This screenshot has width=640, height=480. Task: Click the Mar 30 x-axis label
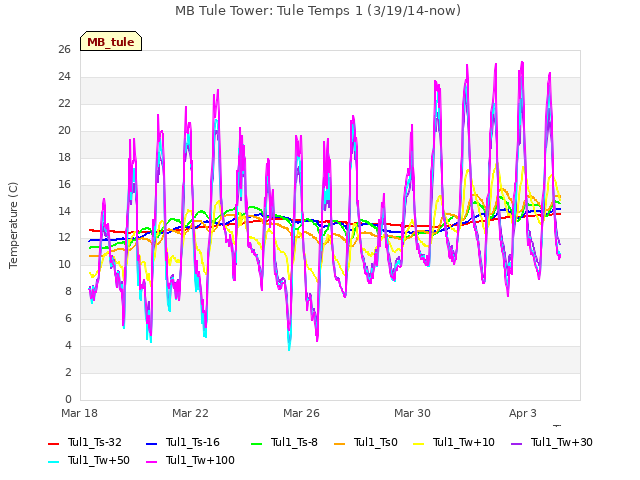tap(412, 413)
